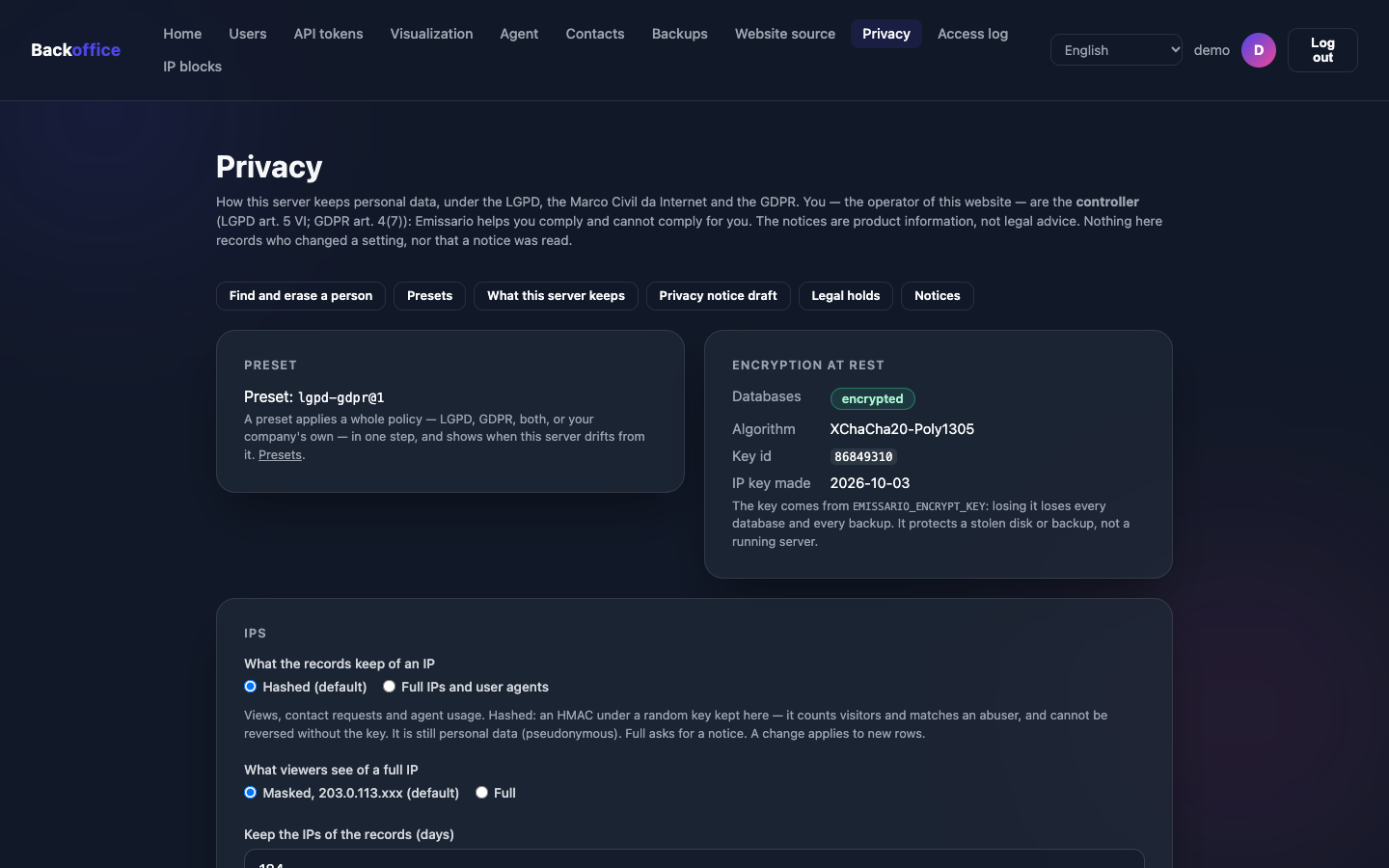Click the Log out button
The image size is (1389, 868).
tap(1322, 50)
